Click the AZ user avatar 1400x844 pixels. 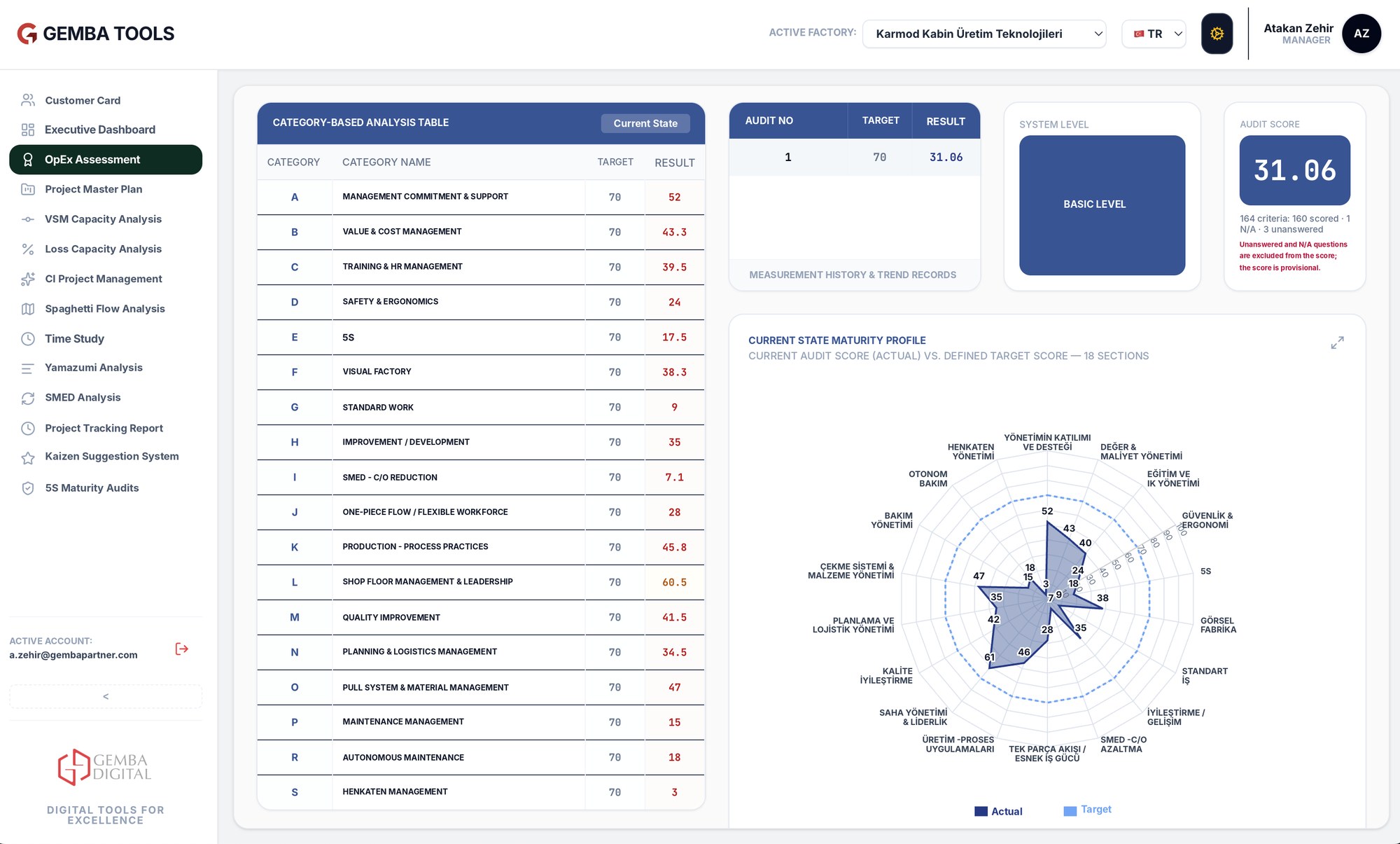coord(1361,34)
